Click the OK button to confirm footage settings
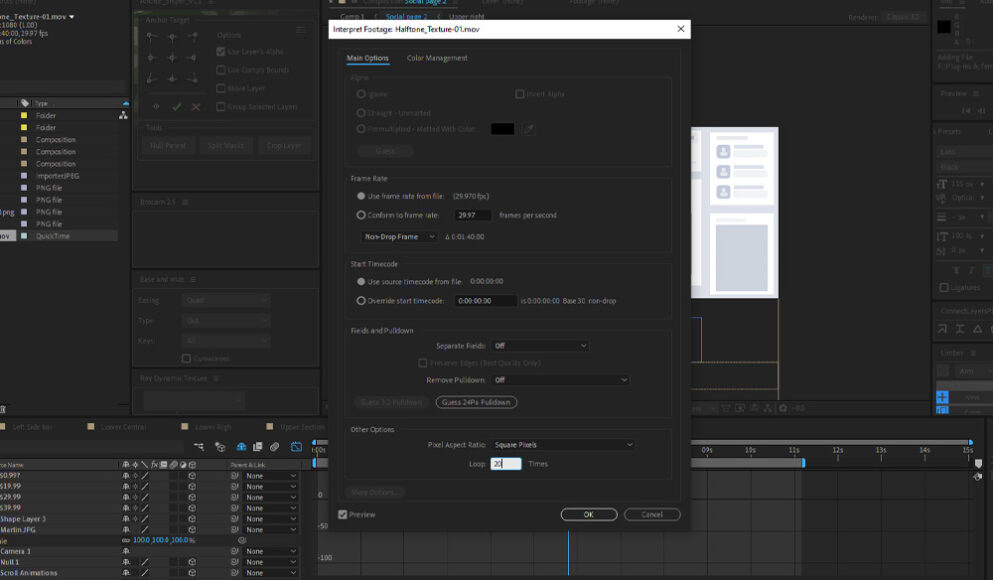 589,514
